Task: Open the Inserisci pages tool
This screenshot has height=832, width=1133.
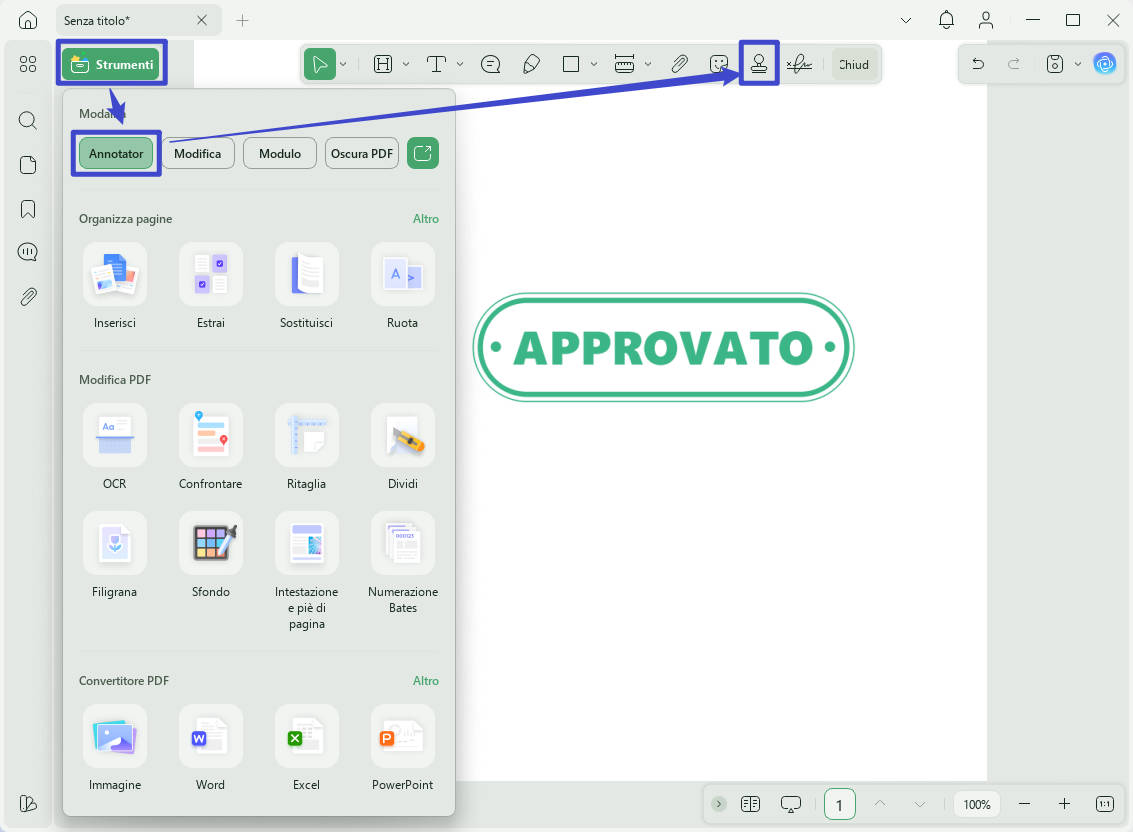Action: 115,286
